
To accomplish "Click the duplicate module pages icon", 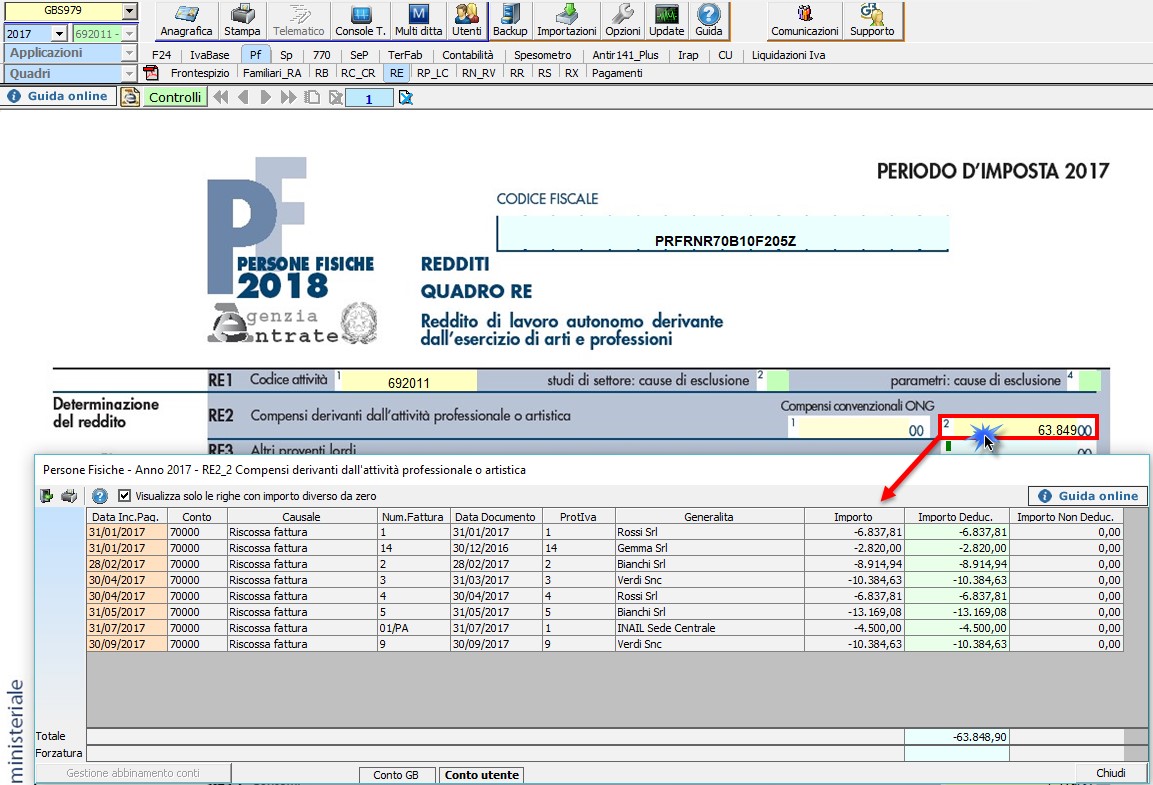I will coord(312,97).
